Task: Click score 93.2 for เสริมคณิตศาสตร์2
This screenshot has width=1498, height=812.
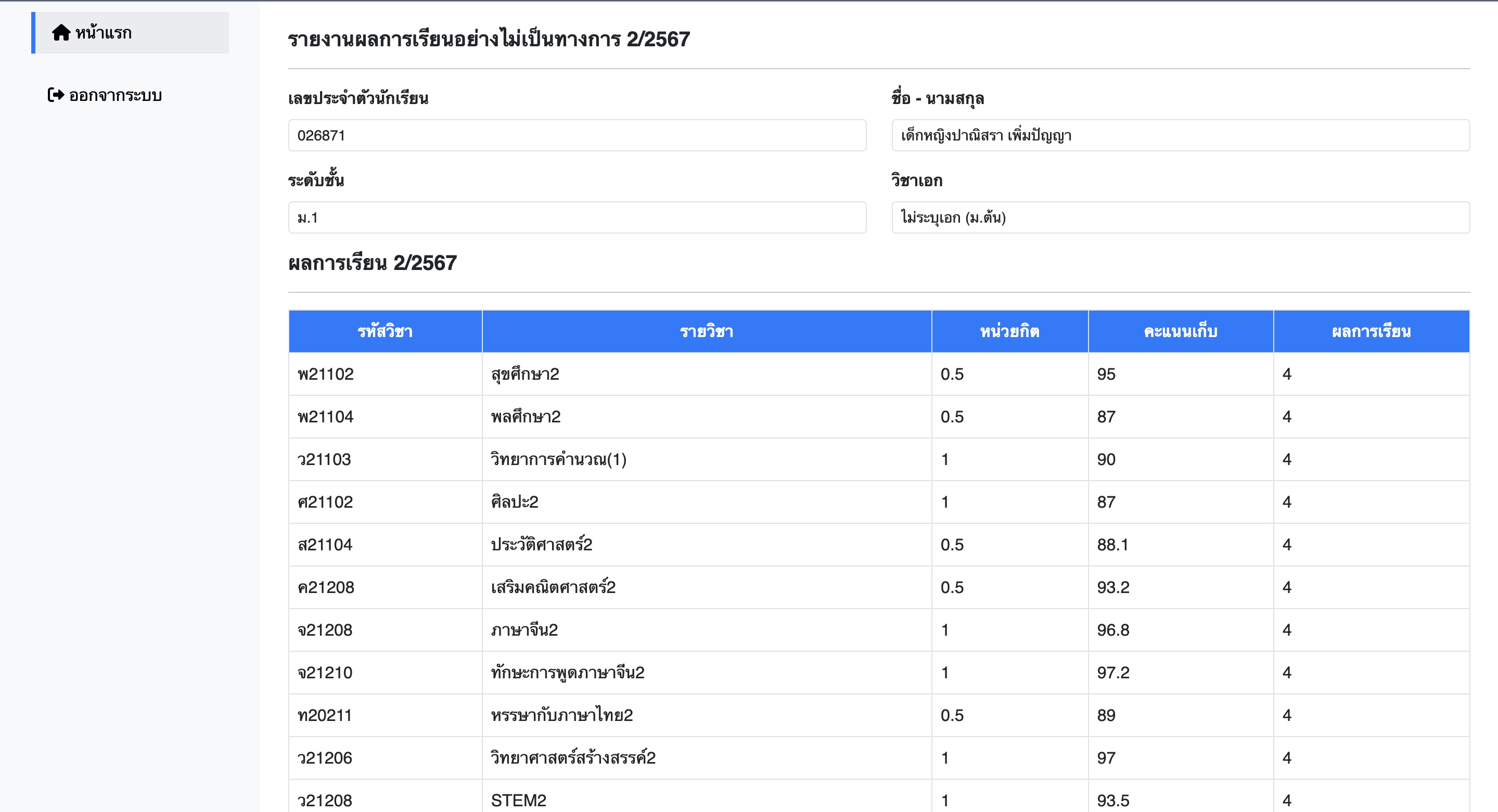Action: point(1113,588)
